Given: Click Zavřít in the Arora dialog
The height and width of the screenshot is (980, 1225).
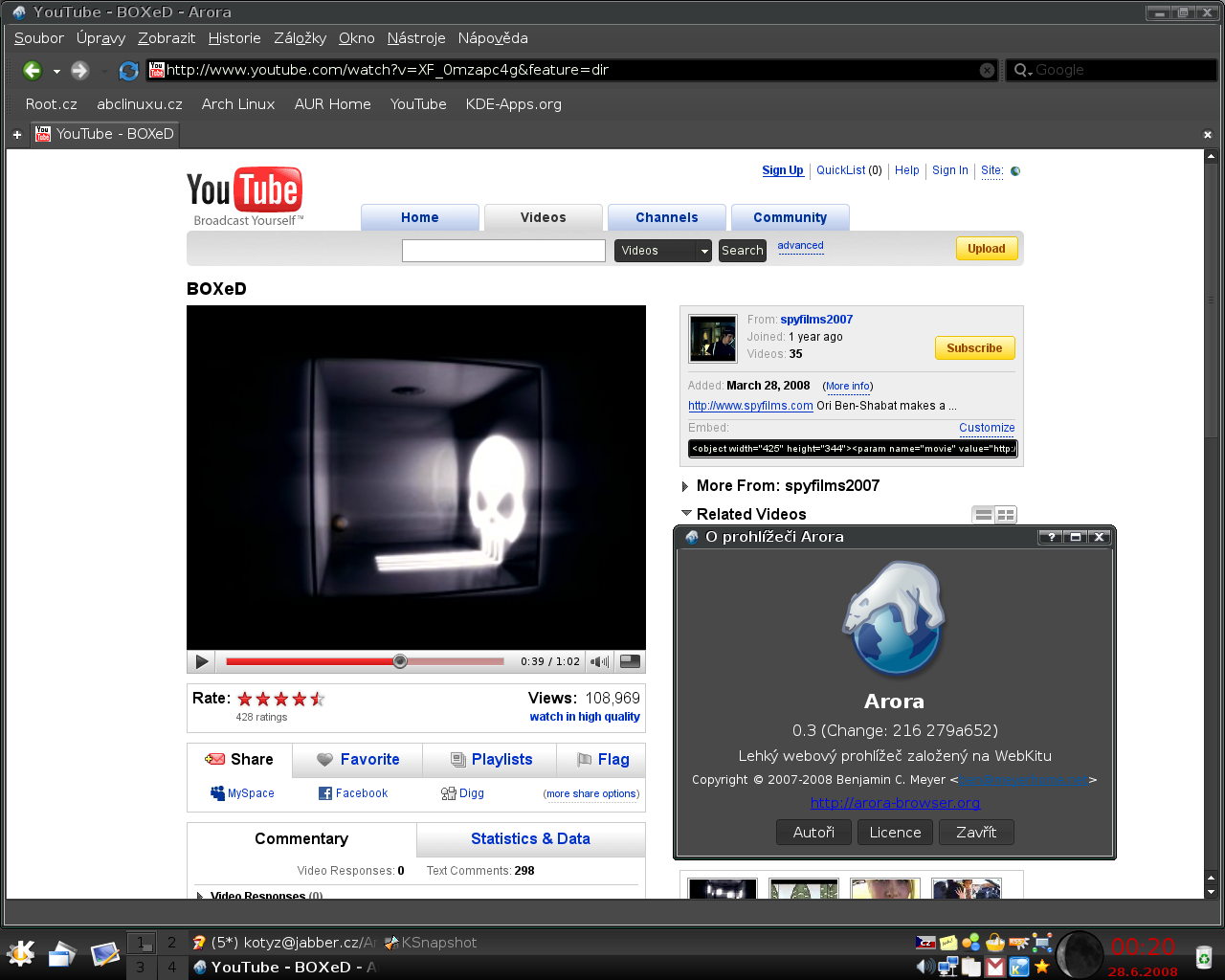Looking at the screenshot, I should tap(976, 833).
